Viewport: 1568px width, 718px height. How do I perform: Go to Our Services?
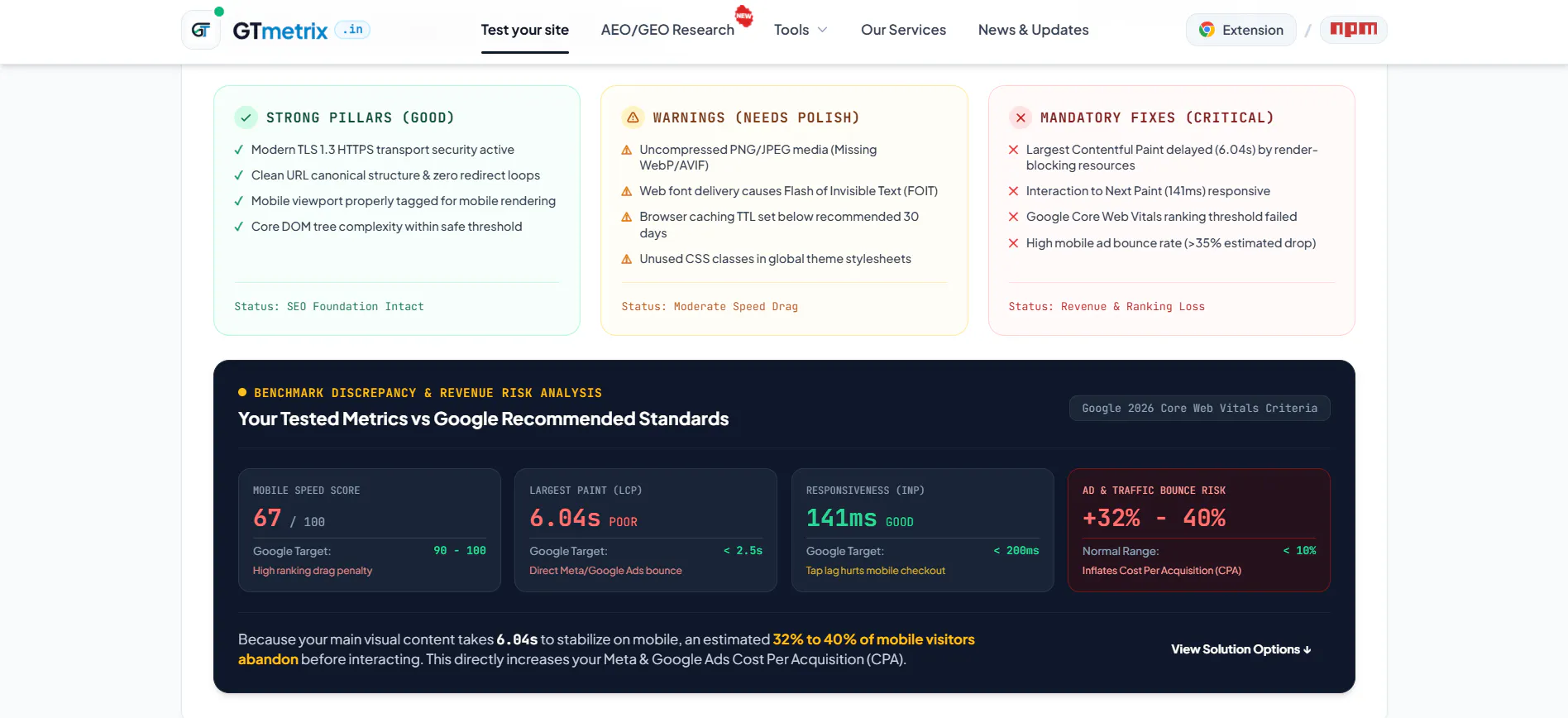[903, 30]
